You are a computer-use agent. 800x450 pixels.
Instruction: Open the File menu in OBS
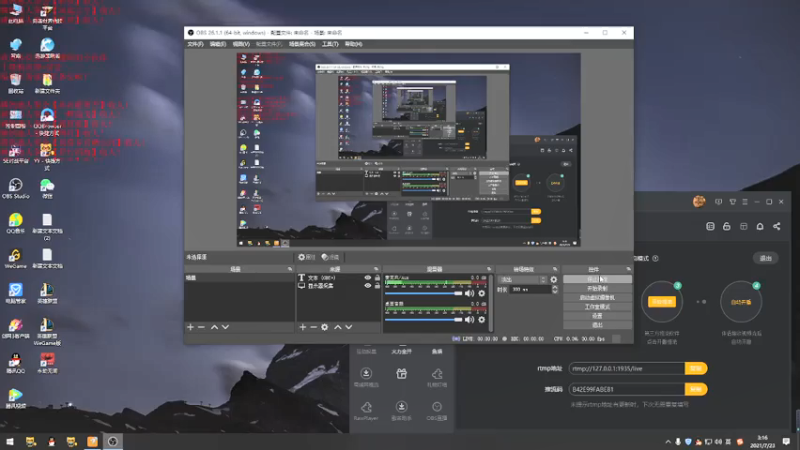point(195,44)
